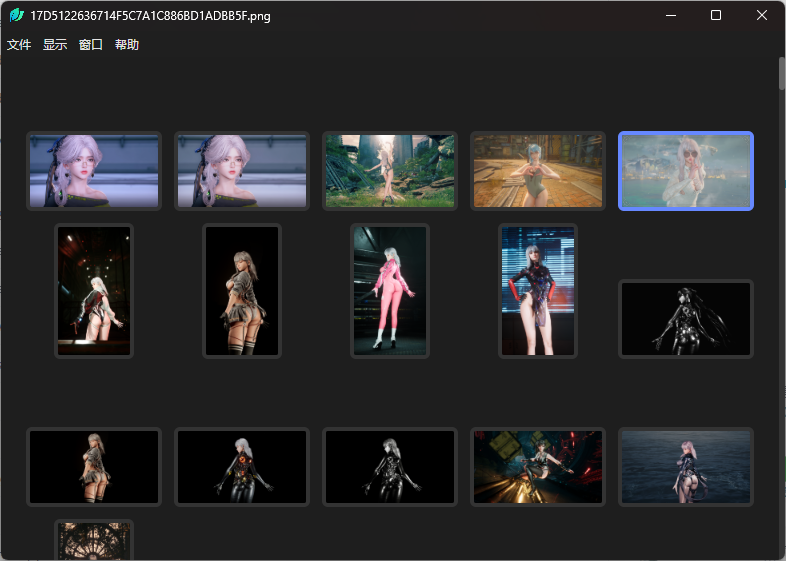Open the red and gold sci-fi corridor thumbnail

point(538,467)
